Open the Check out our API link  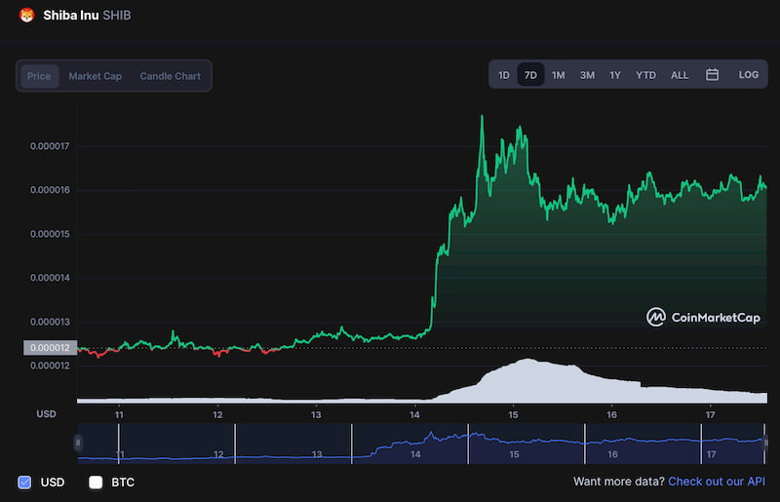[716, 482]
